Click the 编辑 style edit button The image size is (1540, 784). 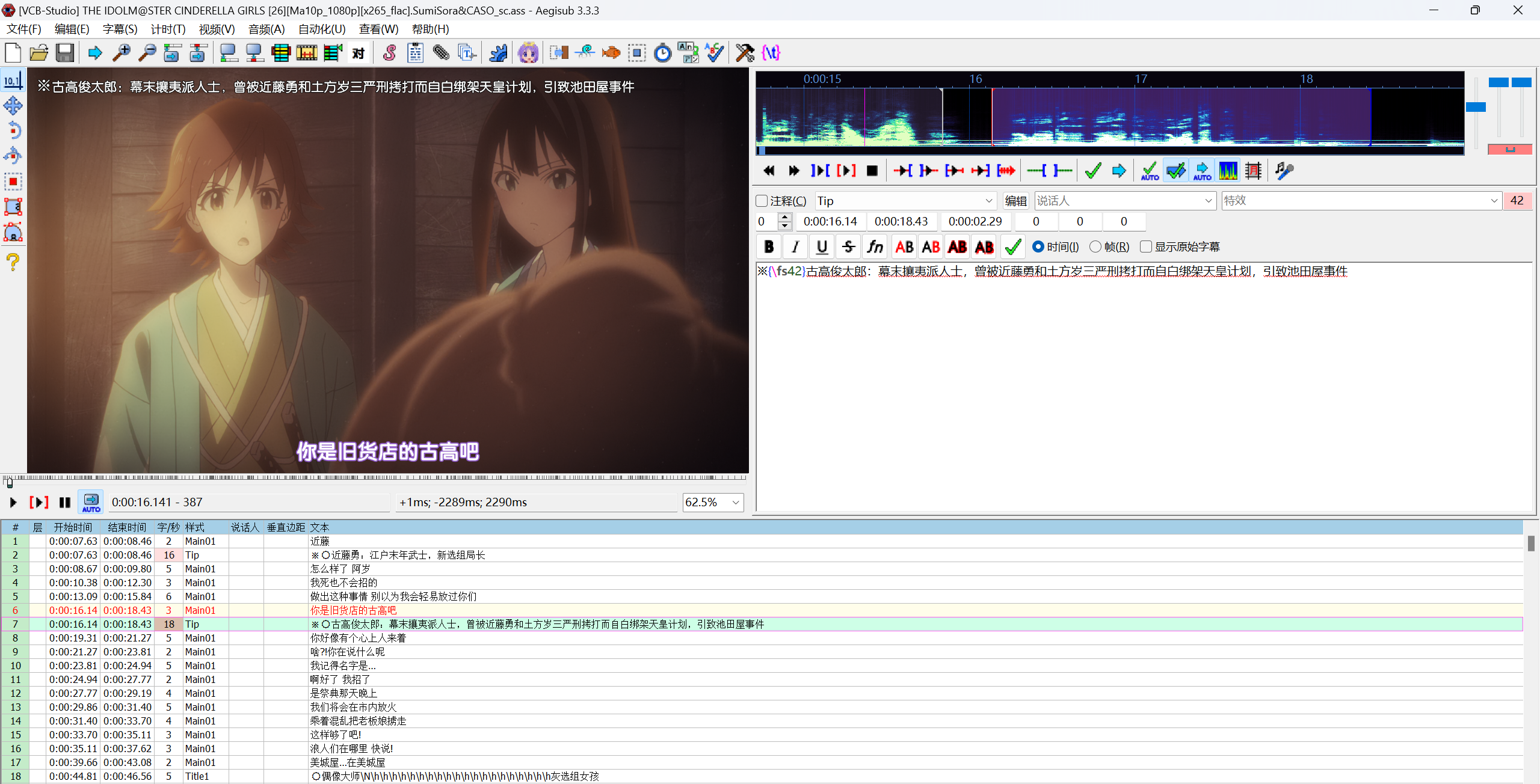click(1016, 201)
